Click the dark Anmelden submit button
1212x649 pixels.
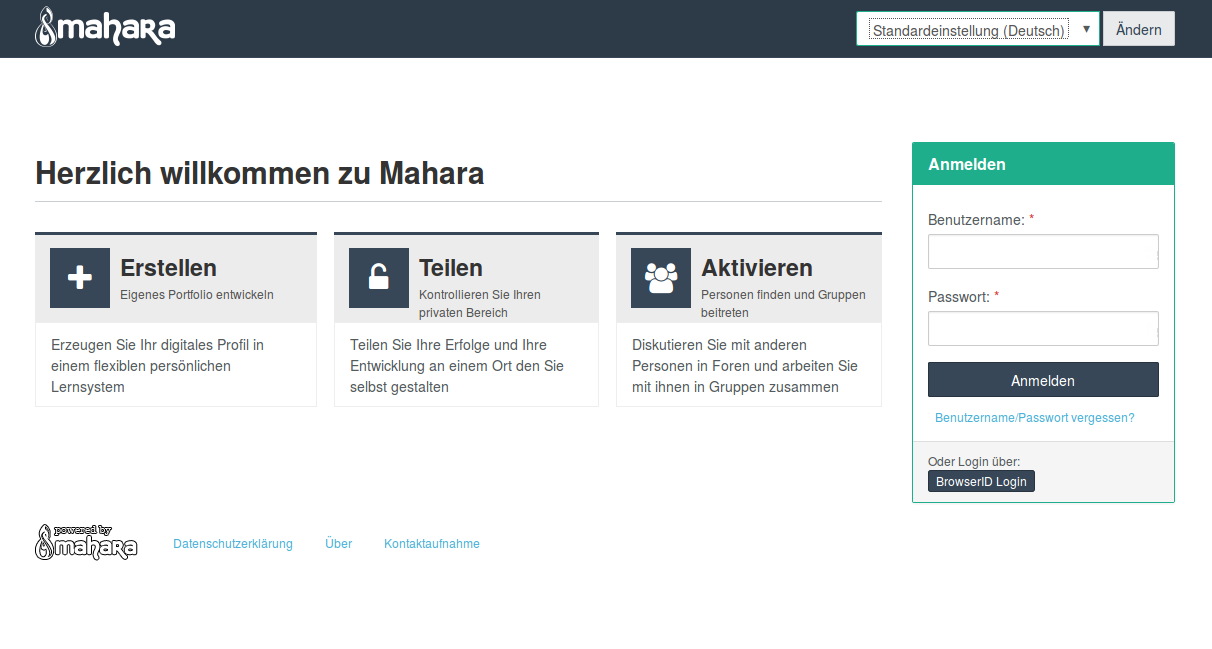pyautogui.click(x=1043, y=380)
